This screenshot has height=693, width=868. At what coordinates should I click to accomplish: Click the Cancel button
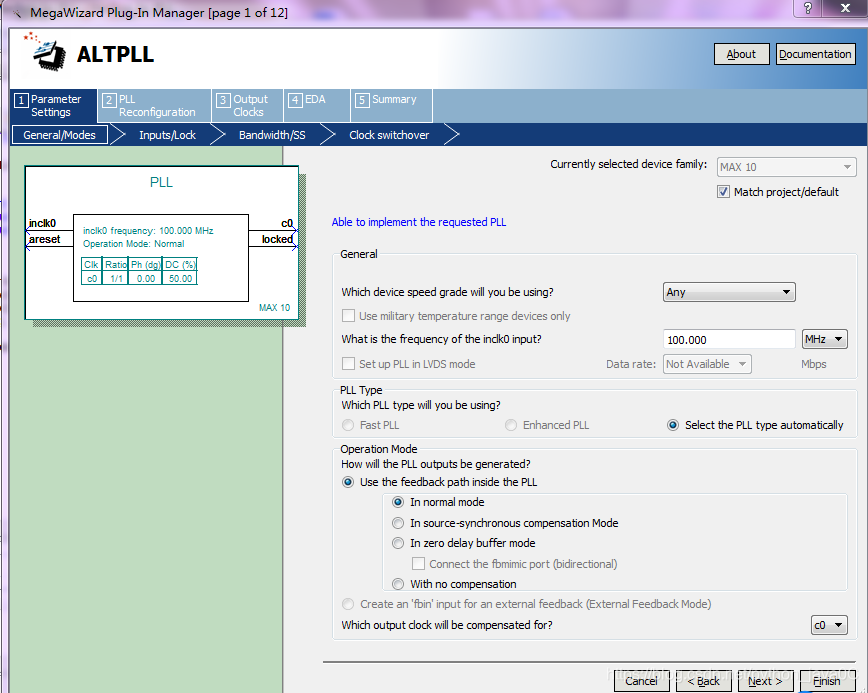pyautogui.click(x=642, y=681)
